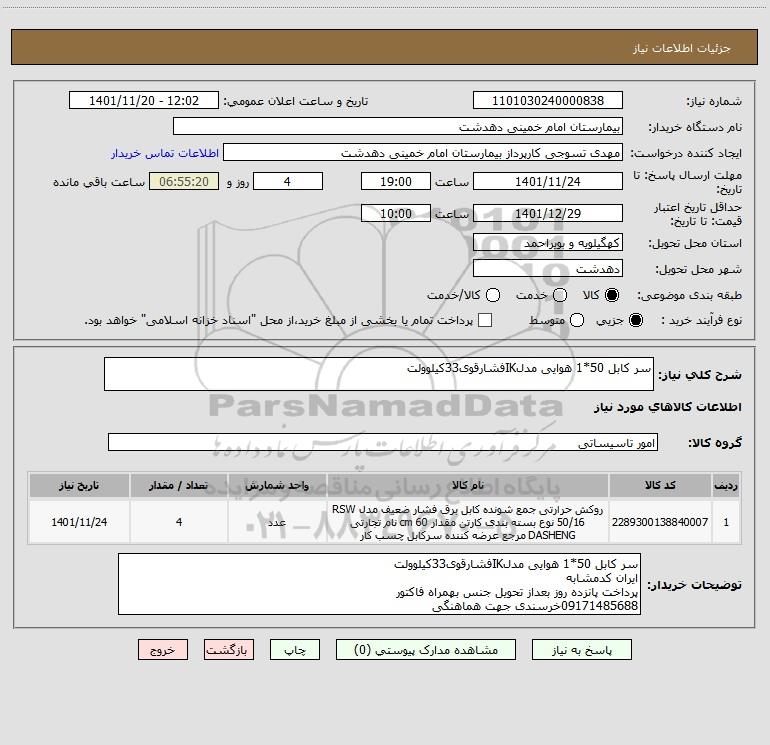Select the جزیی purchase type radio
Viewport: 770px width, 745px height.
(x=636, y=320)
